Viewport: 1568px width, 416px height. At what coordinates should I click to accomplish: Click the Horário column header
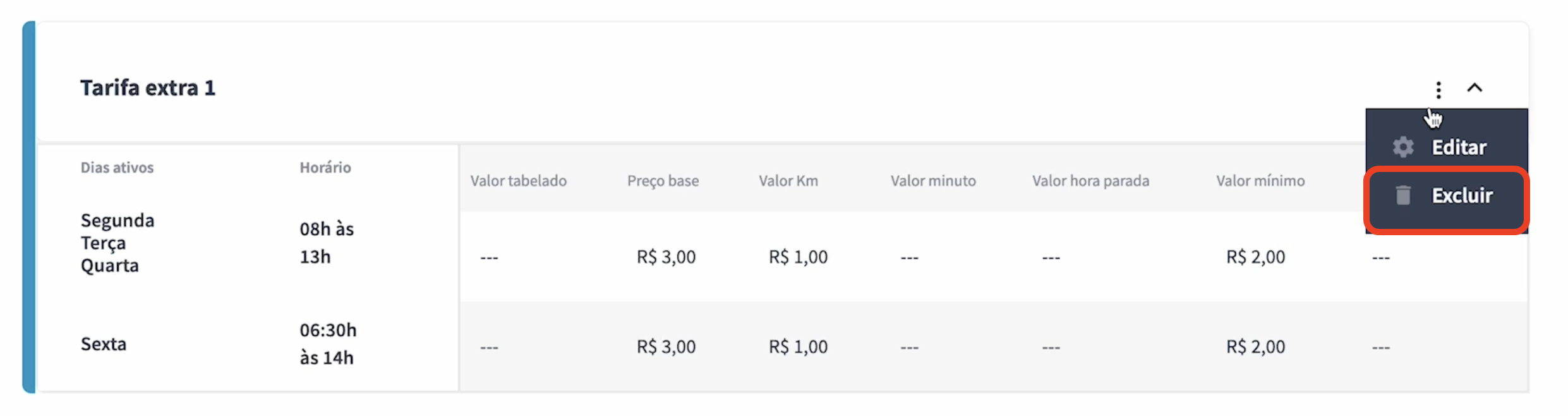[325, 168]
